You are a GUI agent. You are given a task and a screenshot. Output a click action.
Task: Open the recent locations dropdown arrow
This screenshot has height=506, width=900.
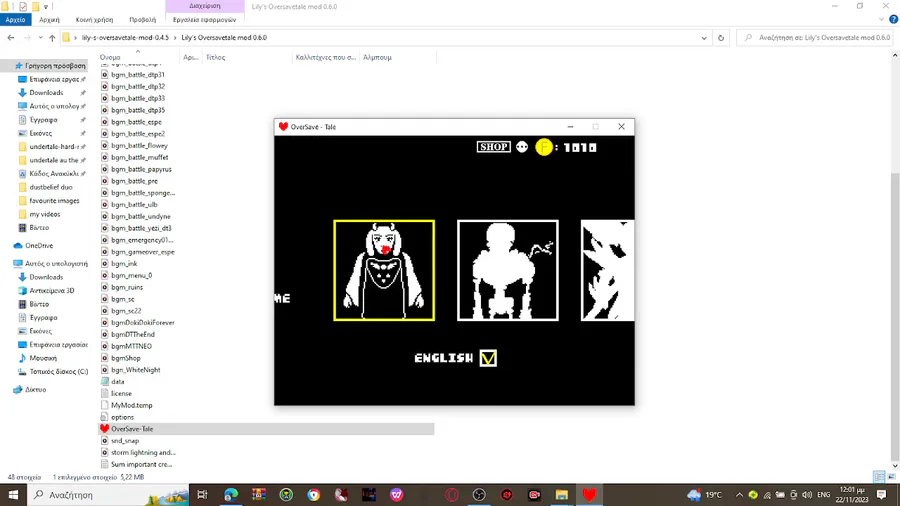(x=40, y=38)
